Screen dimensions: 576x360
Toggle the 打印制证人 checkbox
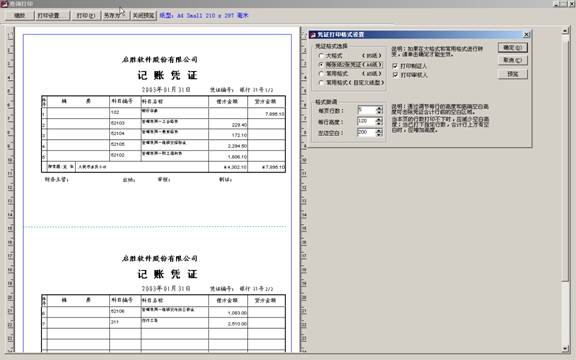395,66
